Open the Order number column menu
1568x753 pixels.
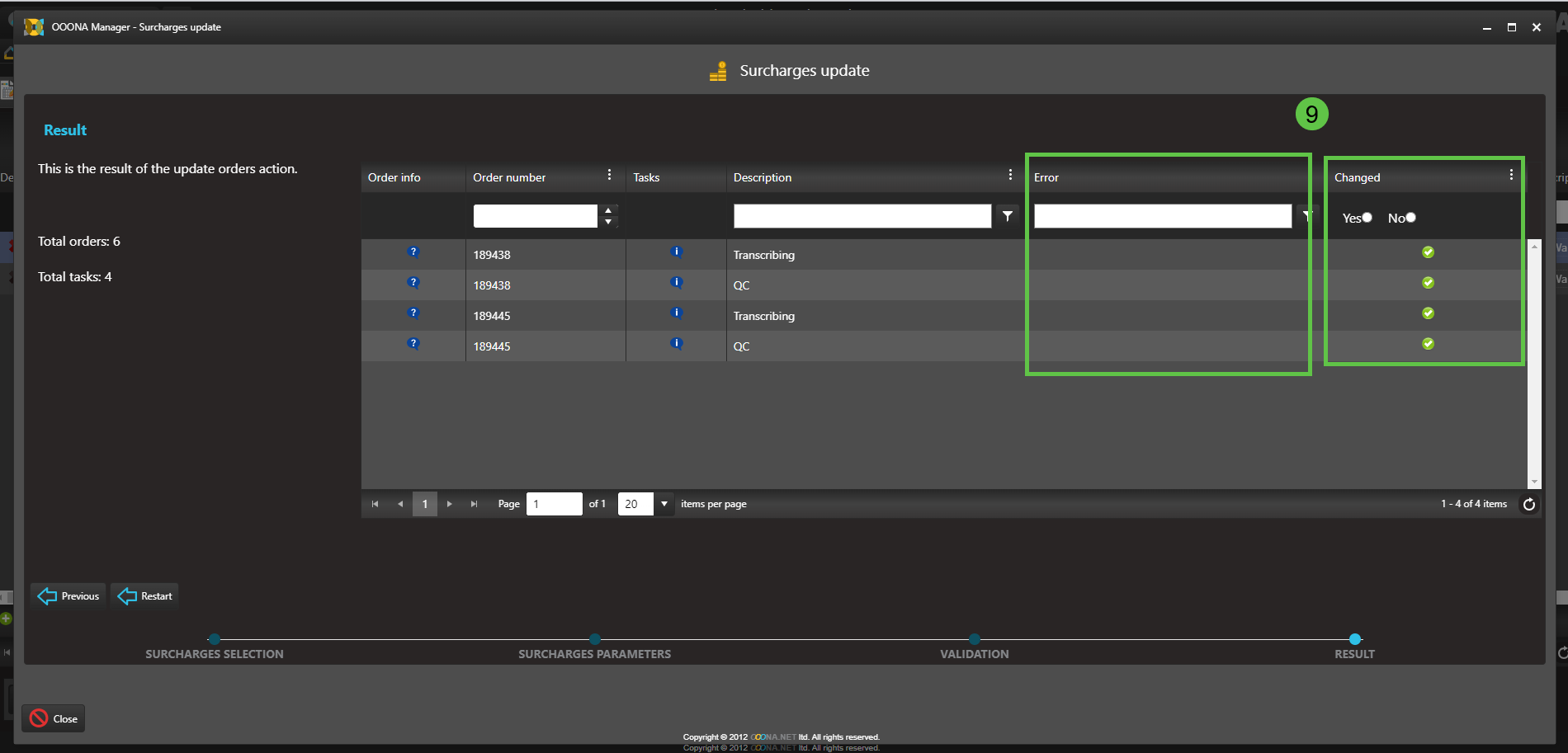[609, 175]
